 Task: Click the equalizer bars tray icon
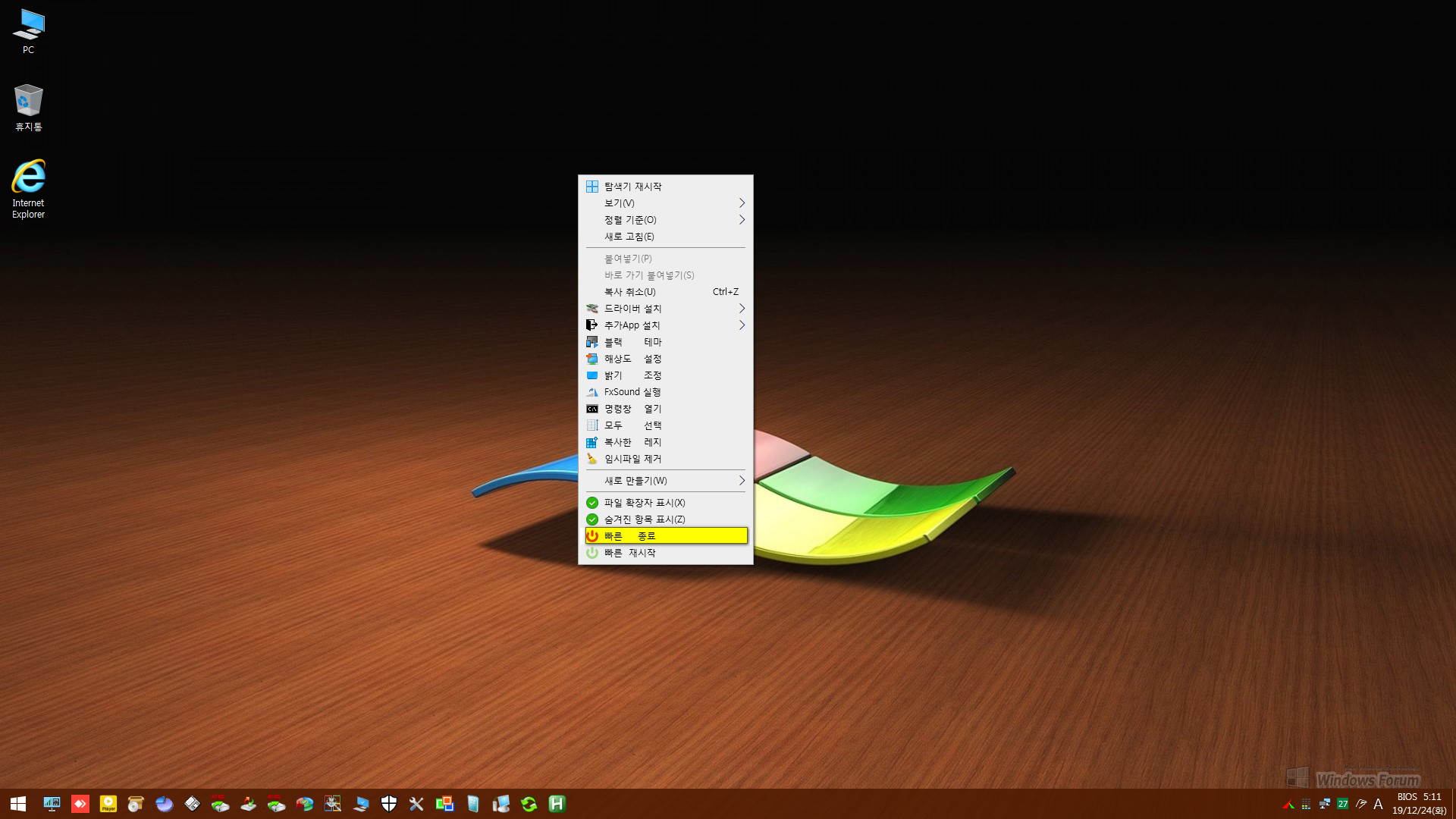click(x=1306, y=805)
